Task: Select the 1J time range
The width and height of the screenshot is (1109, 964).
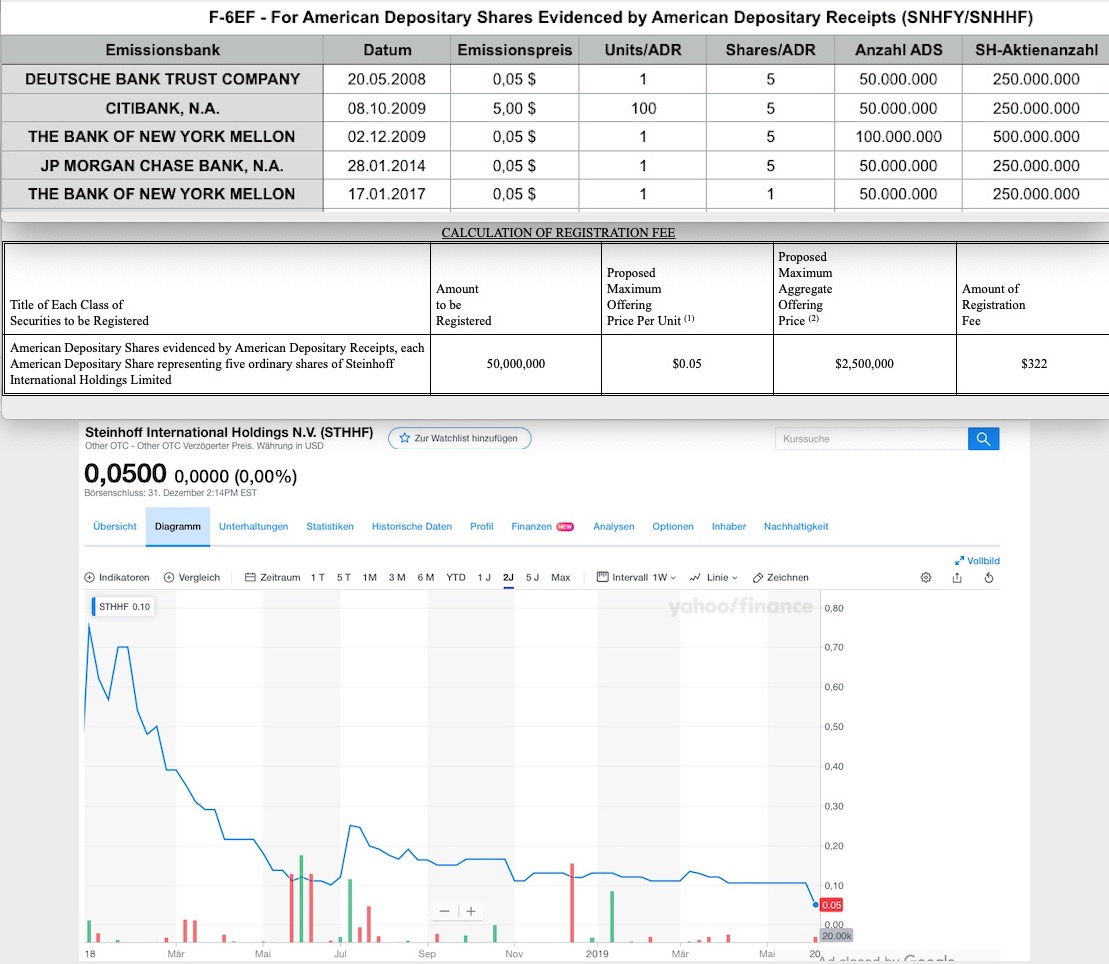Action: (484, 577)
